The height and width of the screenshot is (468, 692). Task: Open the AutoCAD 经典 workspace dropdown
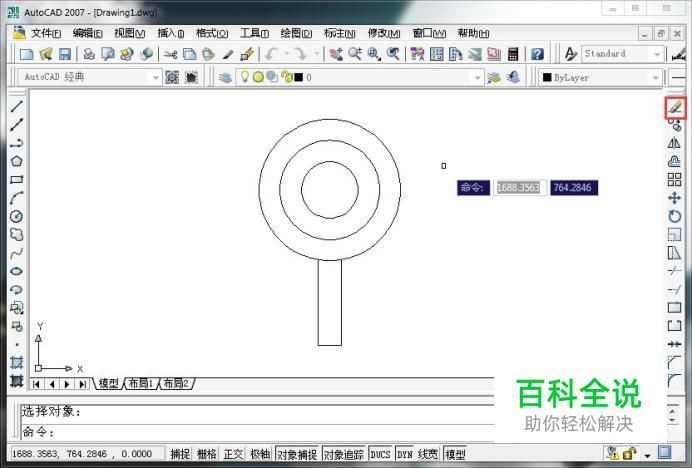(155, 78)
